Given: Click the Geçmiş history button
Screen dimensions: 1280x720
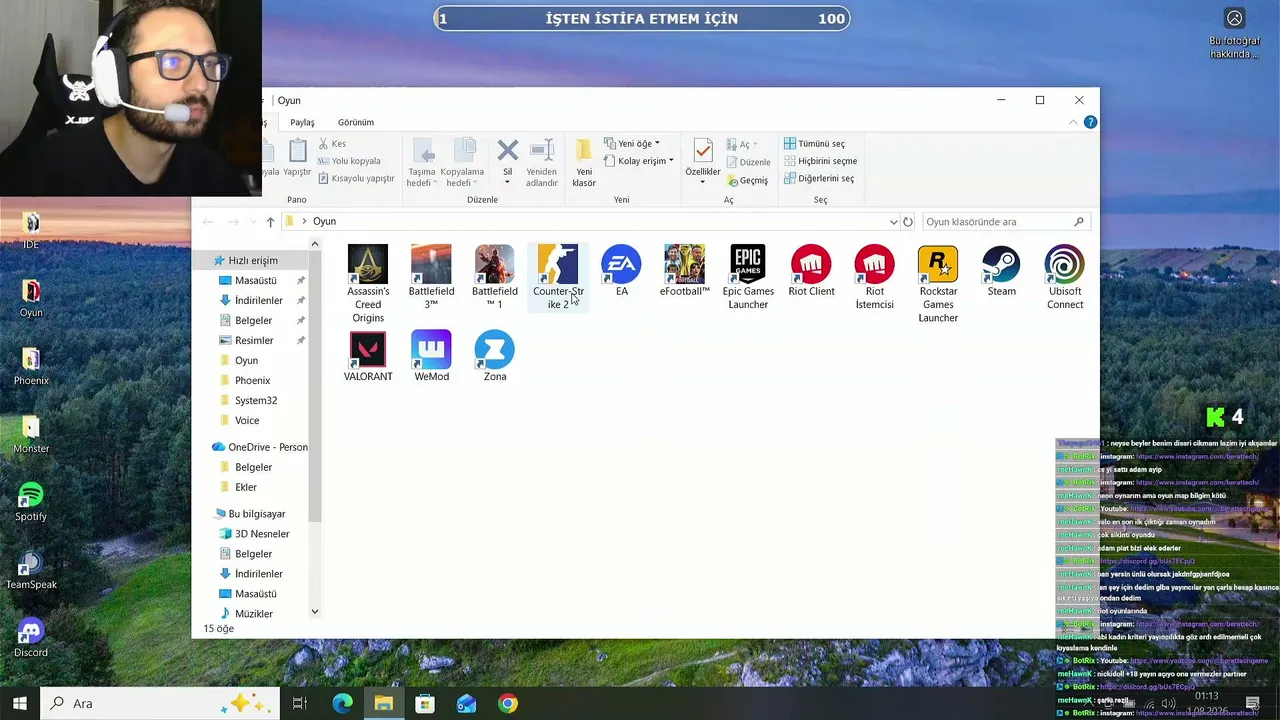Looking at the screenshot, I should click(746, 181).
